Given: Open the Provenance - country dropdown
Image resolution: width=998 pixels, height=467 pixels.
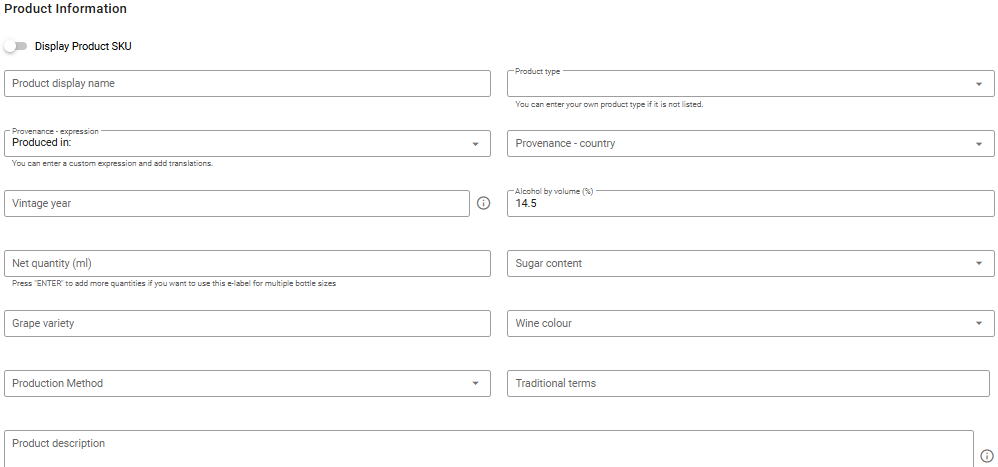Looking at the screenshot, I should click(978, 144).
